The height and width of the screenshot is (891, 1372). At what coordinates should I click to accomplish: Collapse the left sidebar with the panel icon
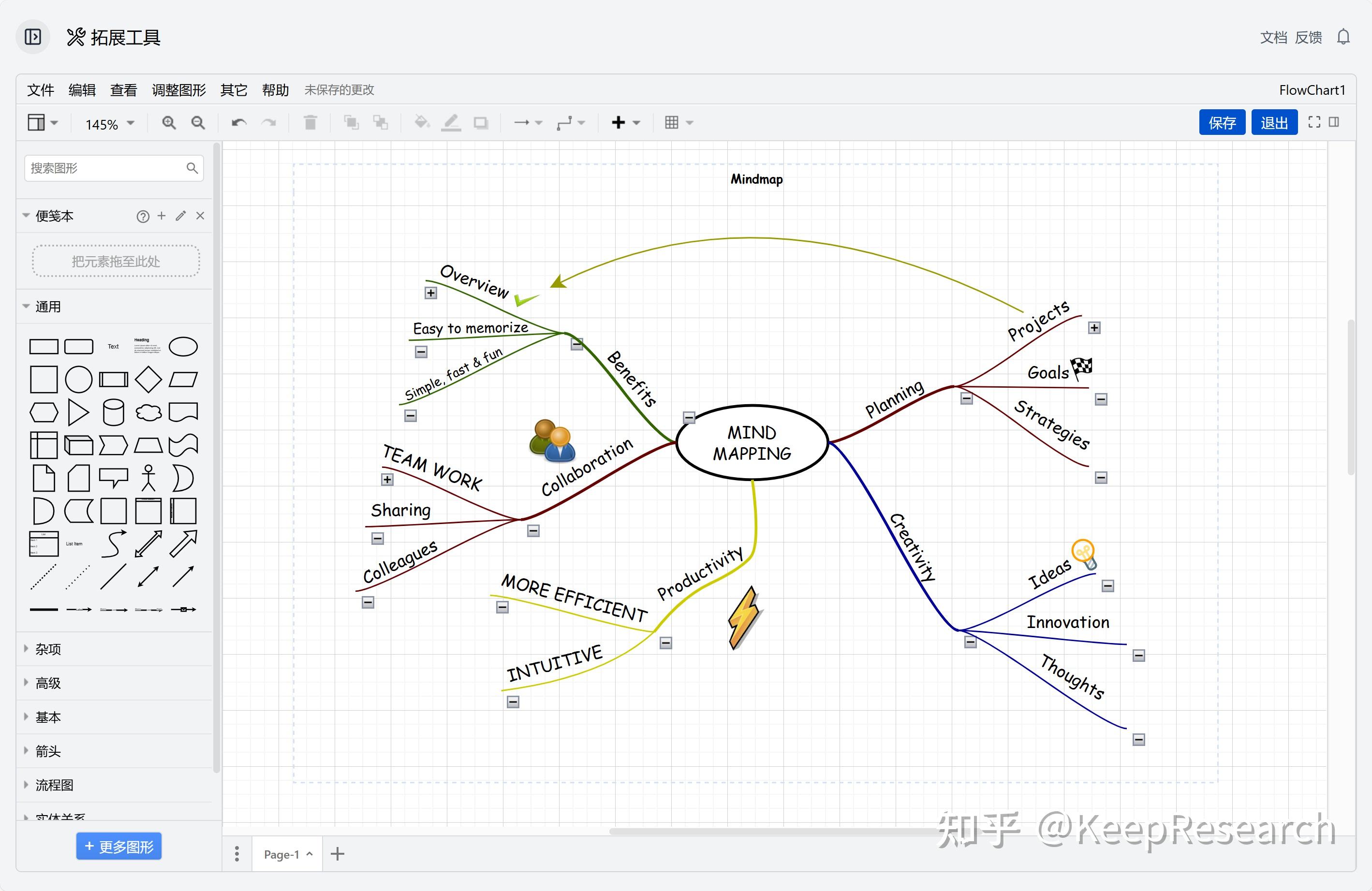[32, 36]
